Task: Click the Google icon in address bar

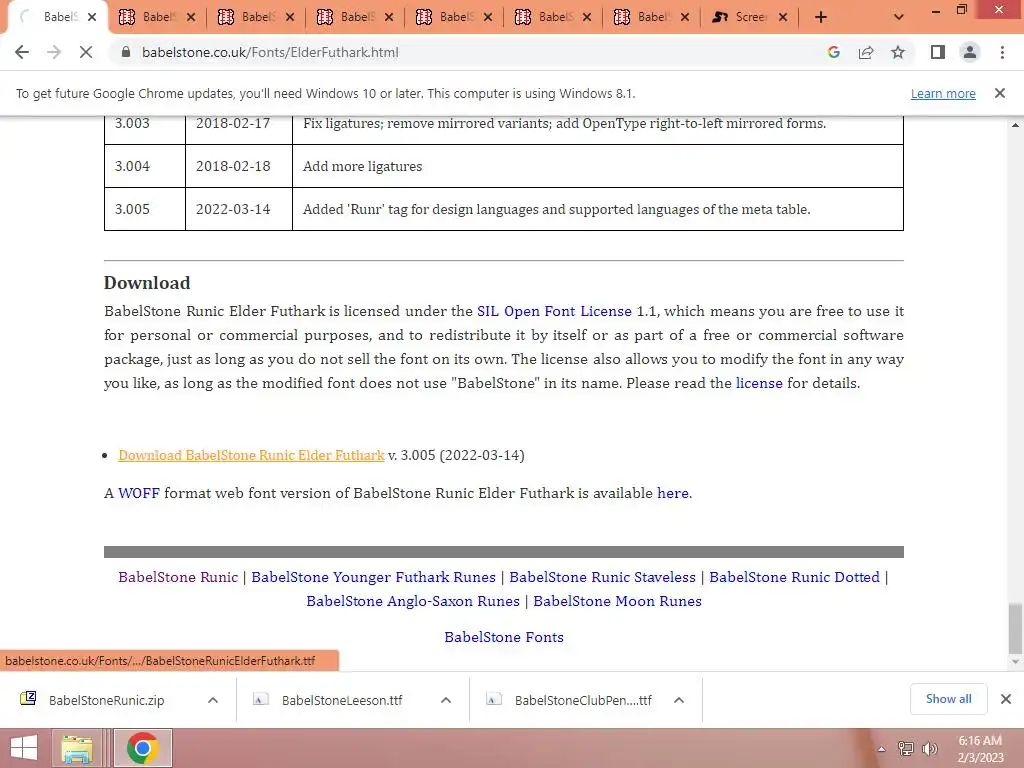Action: (x=833, y=52)
